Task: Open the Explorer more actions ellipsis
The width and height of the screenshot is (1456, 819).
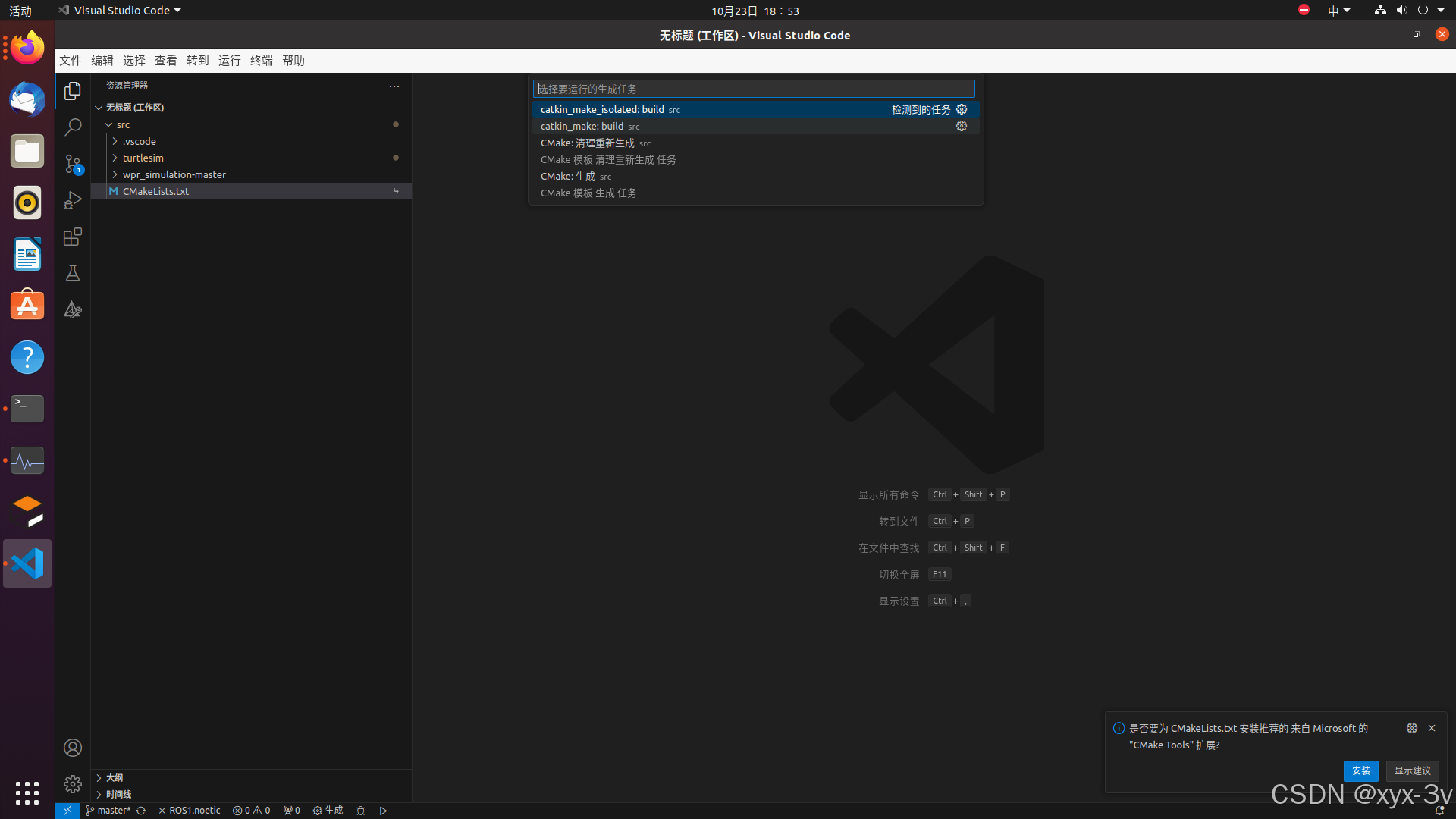Action: point(394,86)
